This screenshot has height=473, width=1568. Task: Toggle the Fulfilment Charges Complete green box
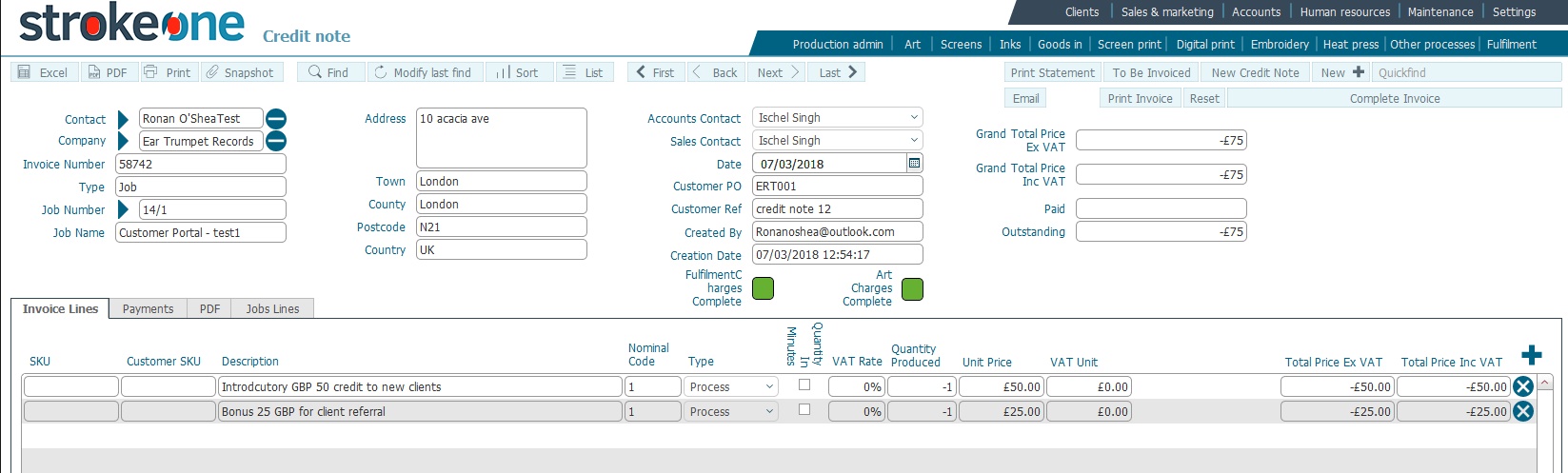763,288
